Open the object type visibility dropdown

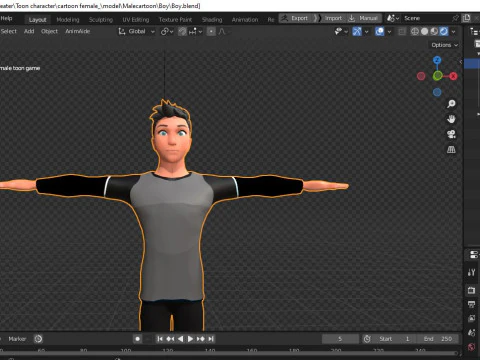click(x=341, y=31)
